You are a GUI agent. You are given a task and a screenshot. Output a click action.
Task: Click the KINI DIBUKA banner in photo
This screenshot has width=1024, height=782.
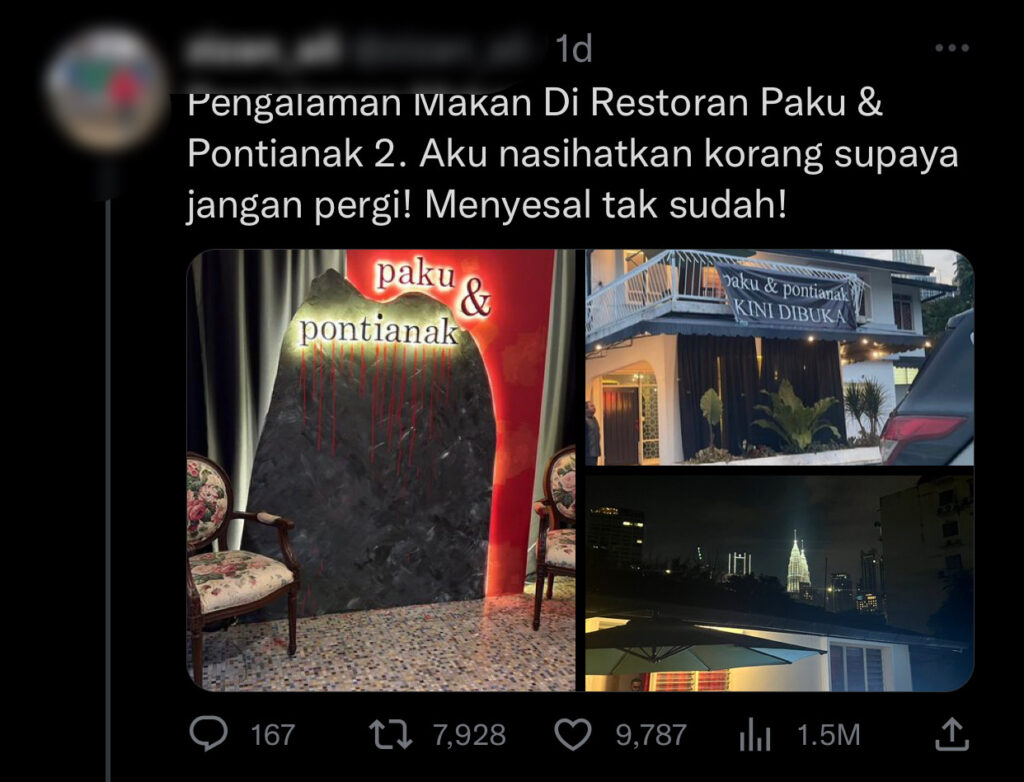792,297
